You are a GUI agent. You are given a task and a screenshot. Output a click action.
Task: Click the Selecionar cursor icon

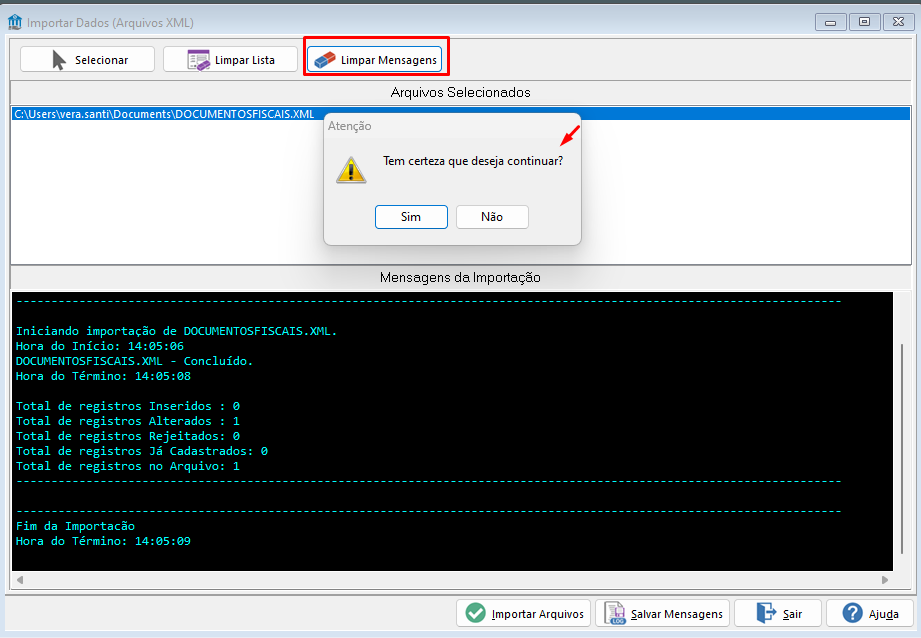tap(59, 60)
